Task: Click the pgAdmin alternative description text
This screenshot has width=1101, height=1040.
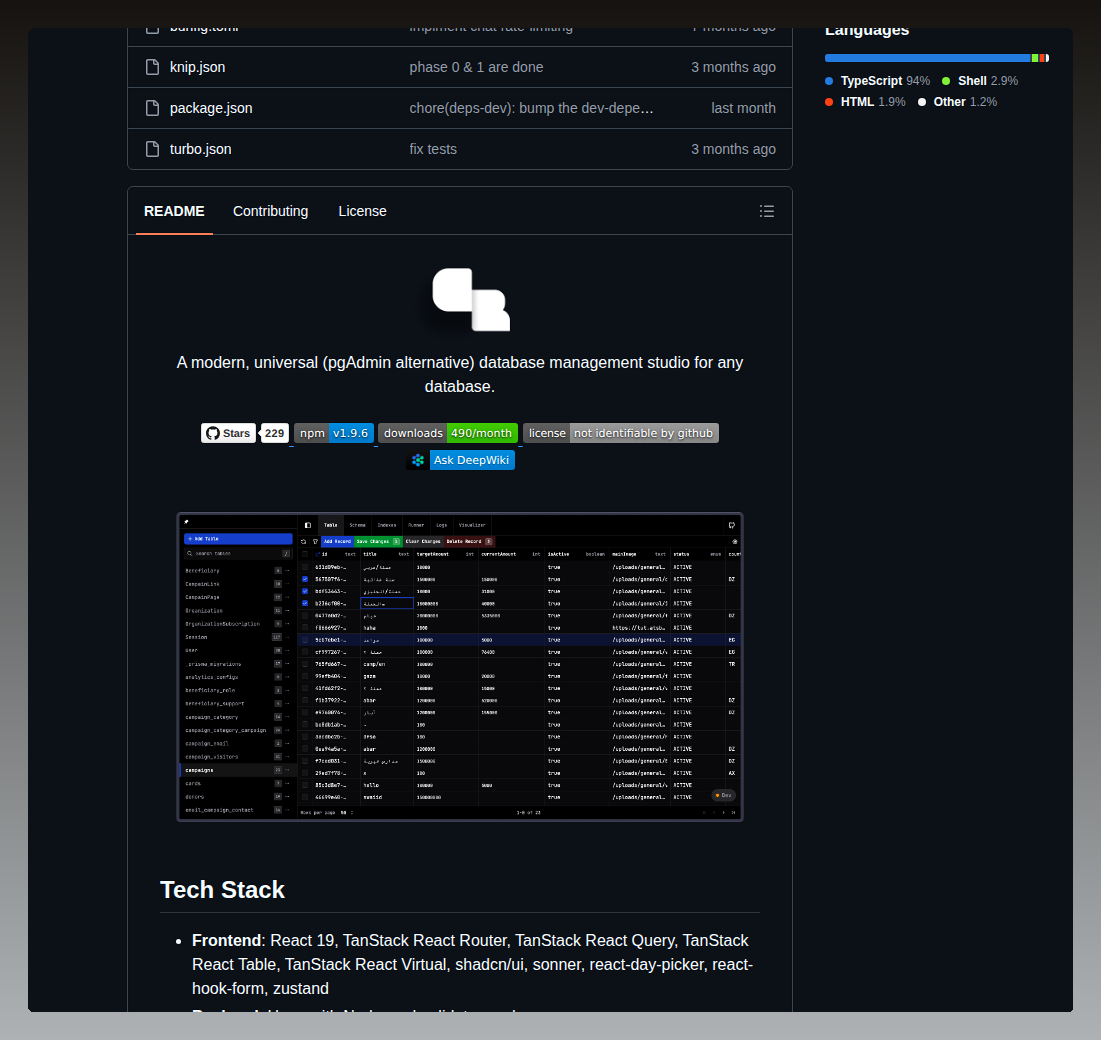Action: click(460, 374)
